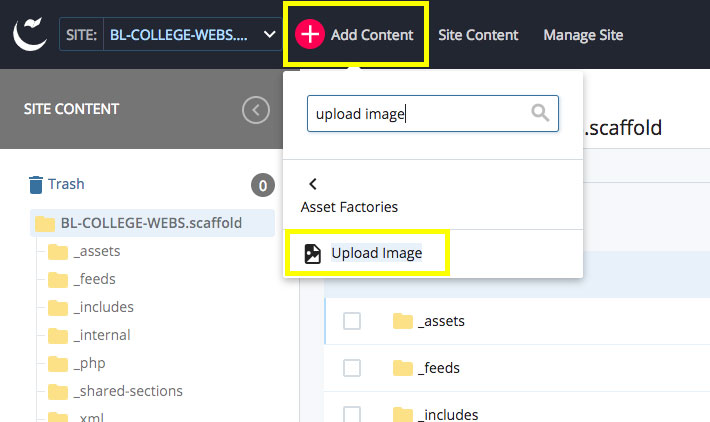Click the SITE CONTENT sidebar heading
Screen dimensions: 710x422
pyautogui.click(x=71, y=109)
